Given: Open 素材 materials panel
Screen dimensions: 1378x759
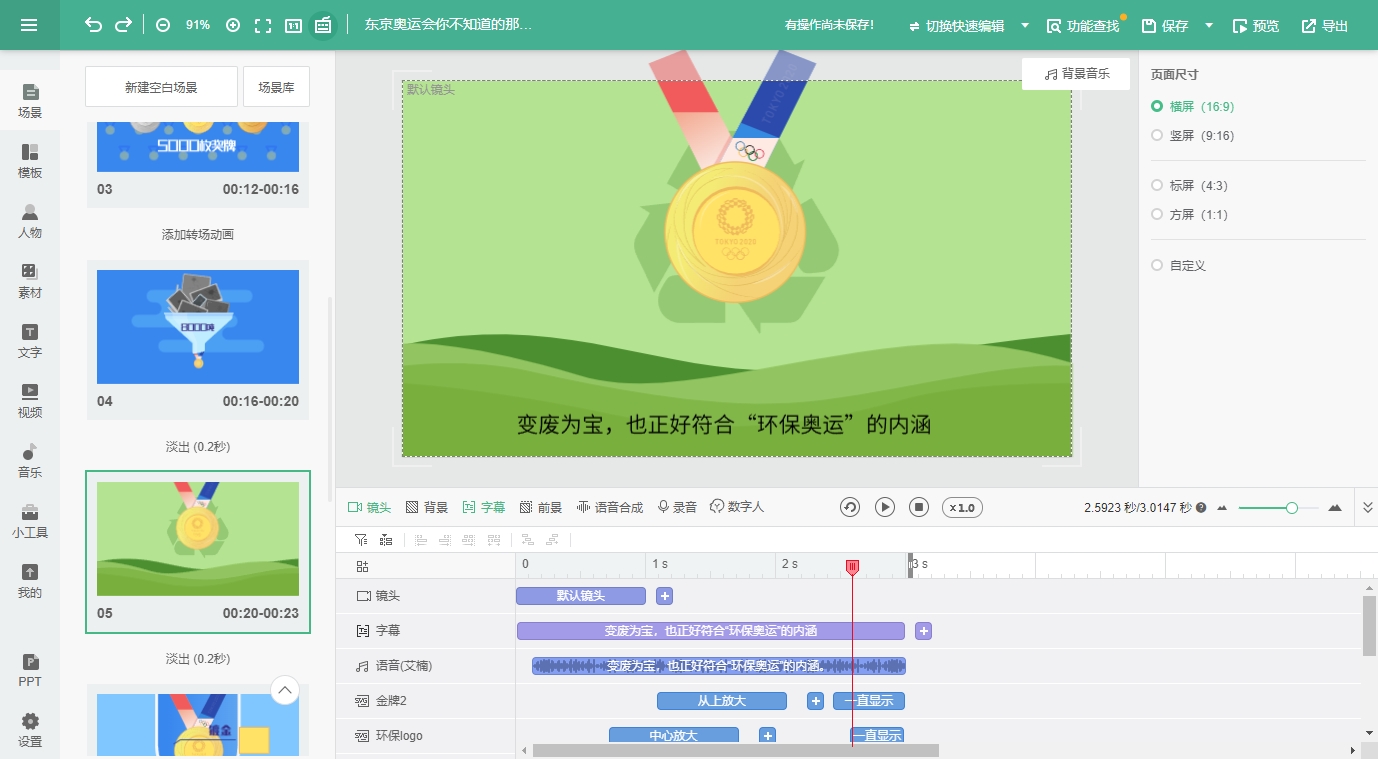Looking at the screenshot, I should click(x=30, y=281).
